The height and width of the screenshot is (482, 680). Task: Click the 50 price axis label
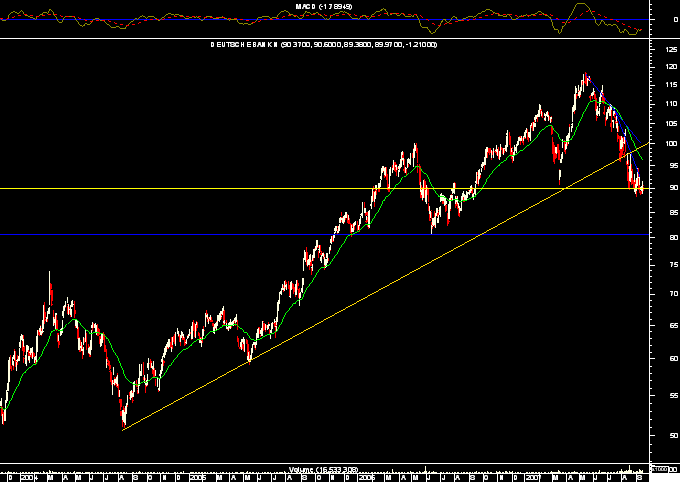pos(673,435)
